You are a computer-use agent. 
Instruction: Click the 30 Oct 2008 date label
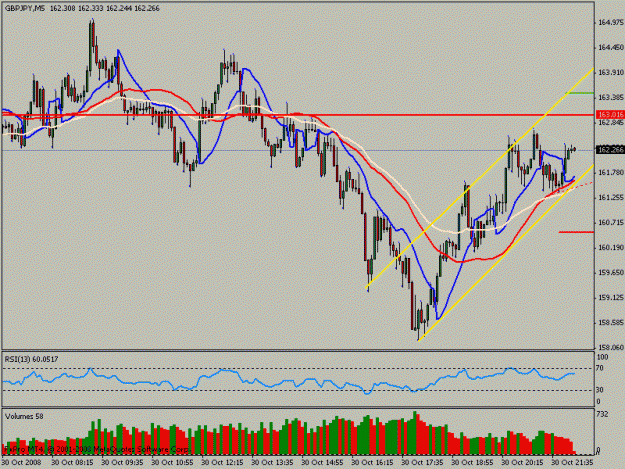tap(21, 463)
